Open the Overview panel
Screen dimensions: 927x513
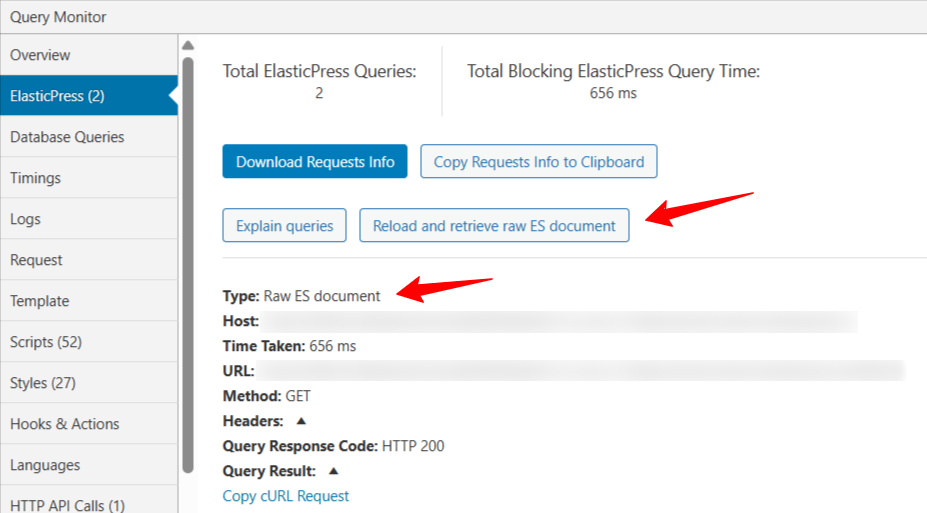coord(40,55)
